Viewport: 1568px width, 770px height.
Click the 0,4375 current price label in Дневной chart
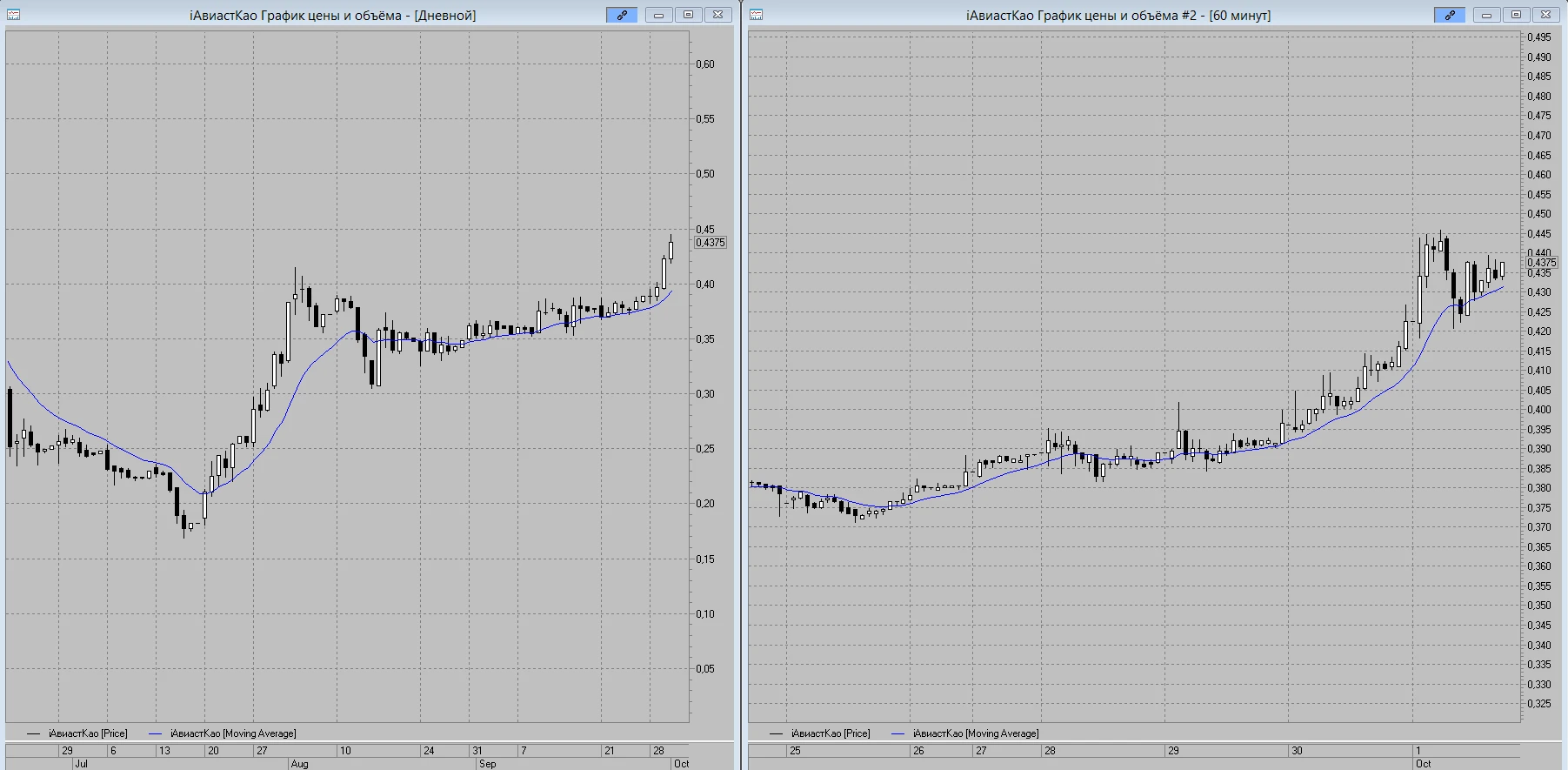(x=711, y=243)
